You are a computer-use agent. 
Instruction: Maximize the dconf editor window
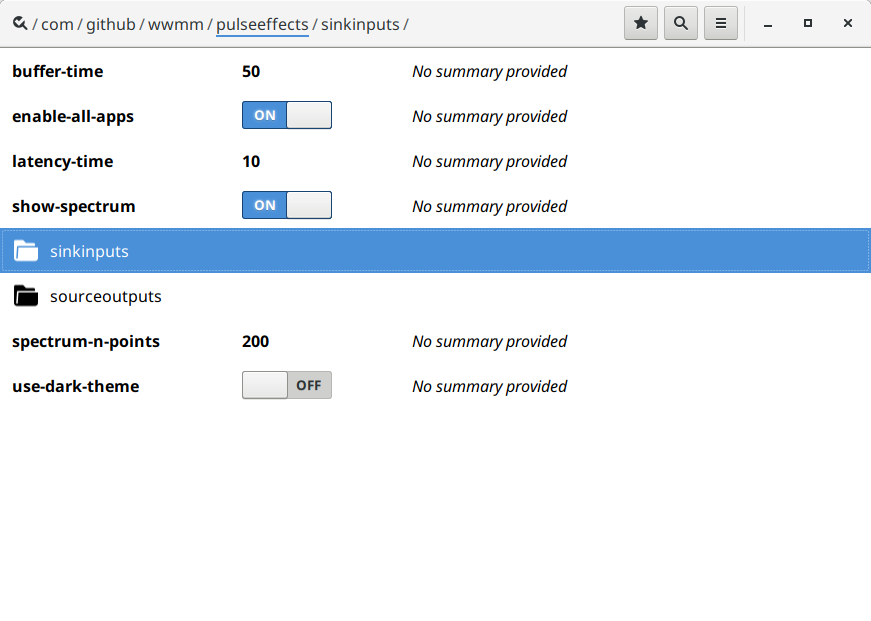(808, 23)
